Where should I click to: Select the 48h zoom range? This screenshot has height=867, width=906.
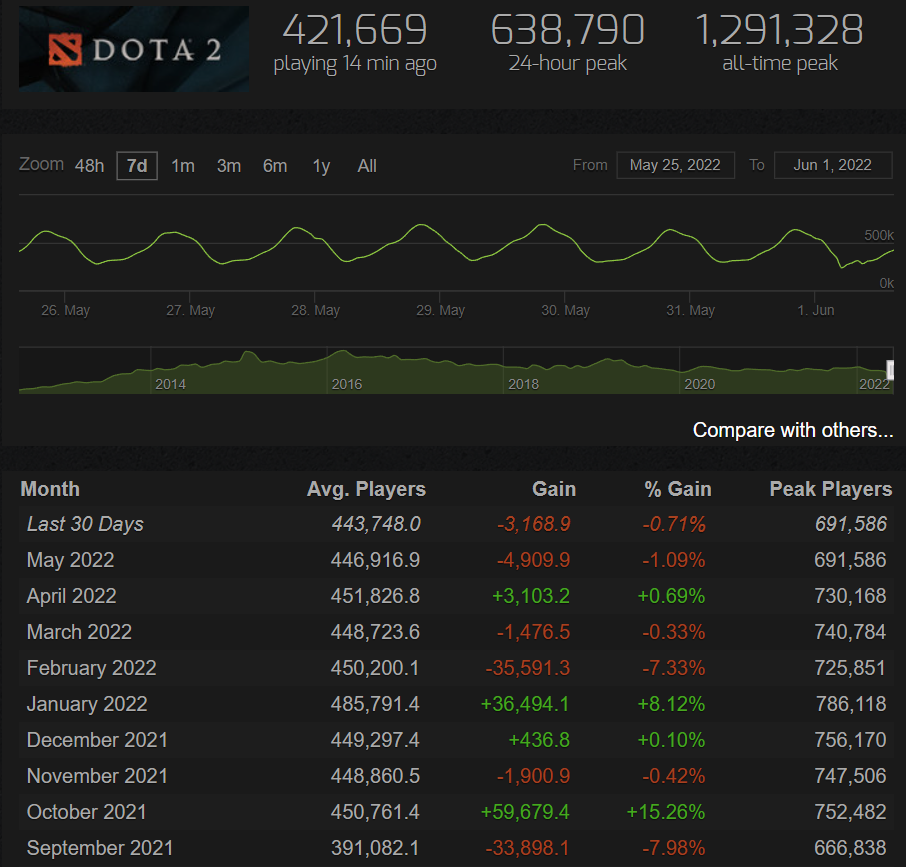coord(90,166)
